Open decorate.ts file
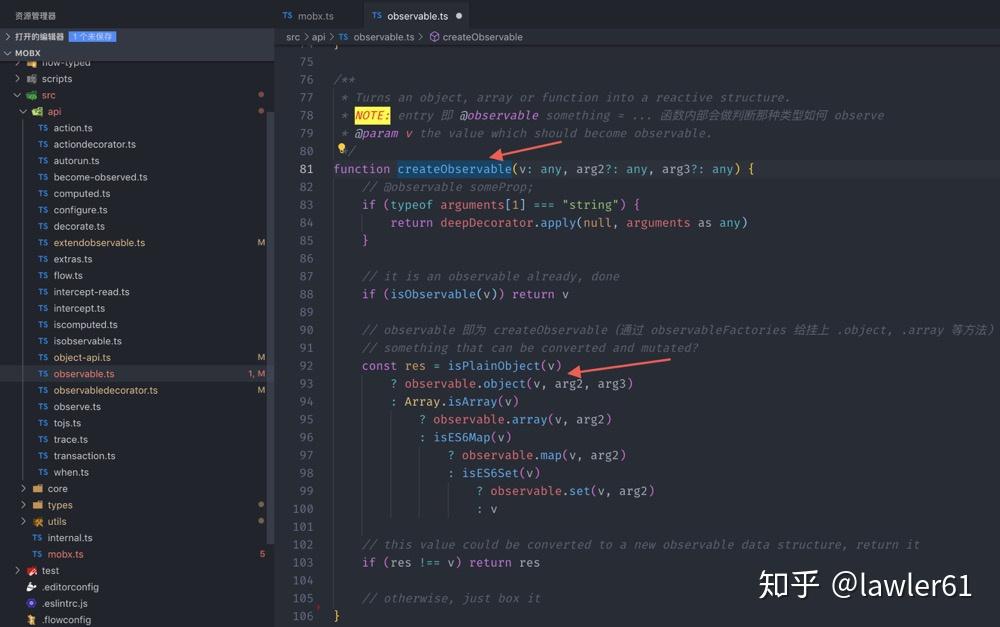 pos(79,226)
